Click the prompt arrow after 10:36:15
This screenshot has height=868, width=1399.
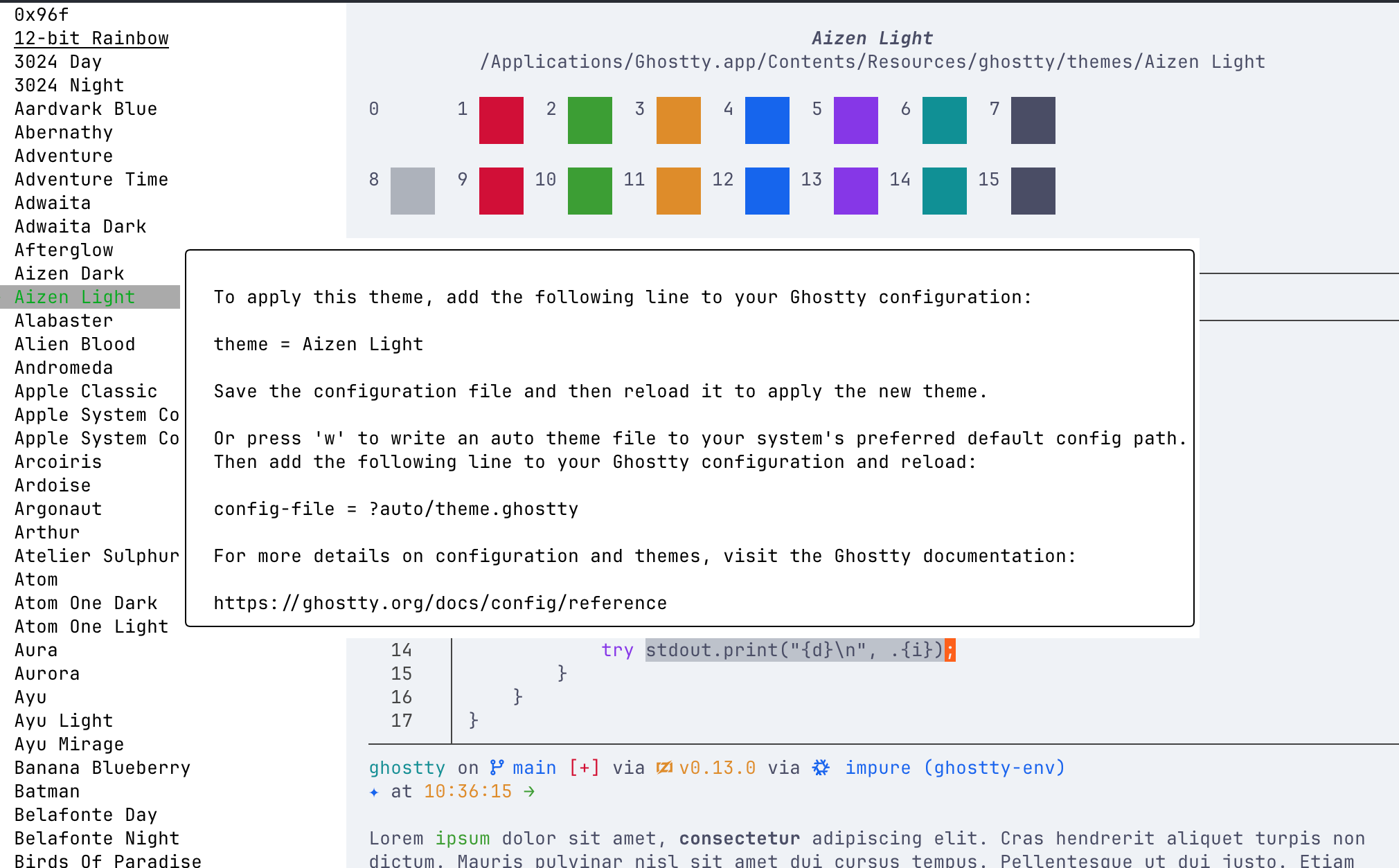click(529, 791)
